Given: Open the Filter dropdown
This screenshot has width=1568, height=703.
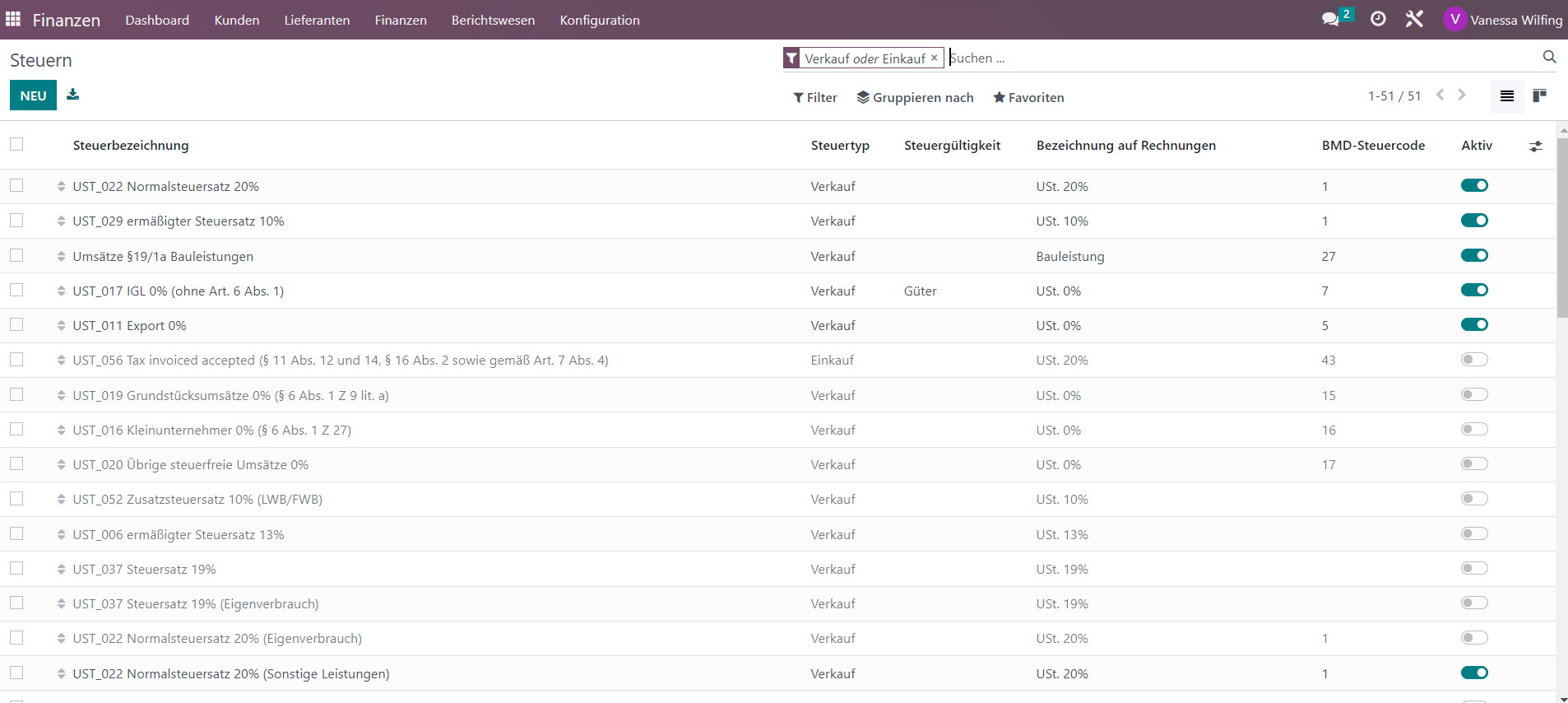Looking at the screenshot, I should pyautogui.click(x=815, y=97).
